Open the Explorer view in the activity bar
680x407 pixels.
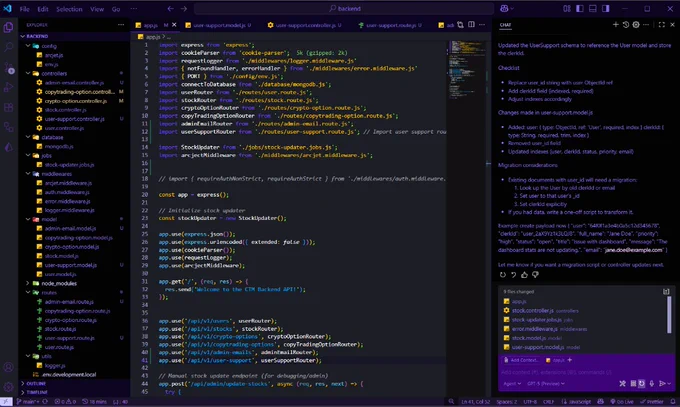(8, 27)
